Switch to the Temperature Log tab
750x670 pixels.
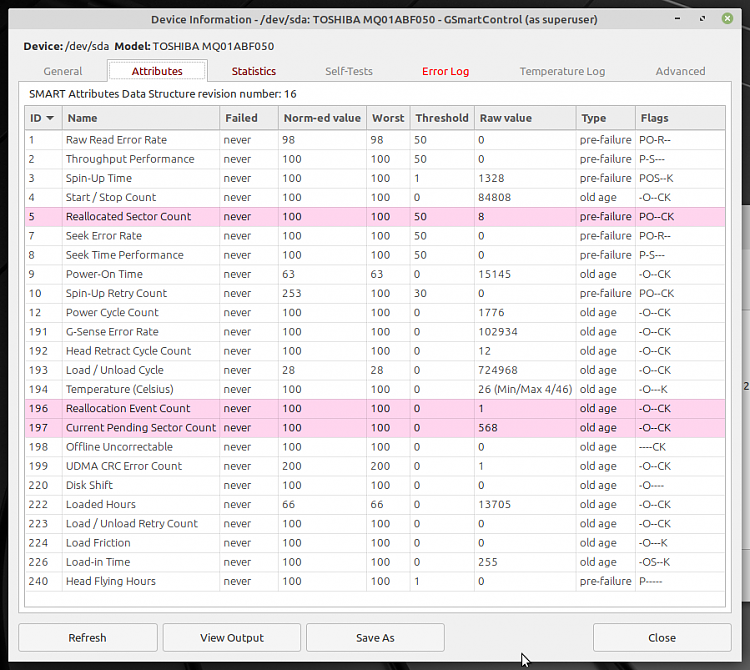[x=562, y=71]
